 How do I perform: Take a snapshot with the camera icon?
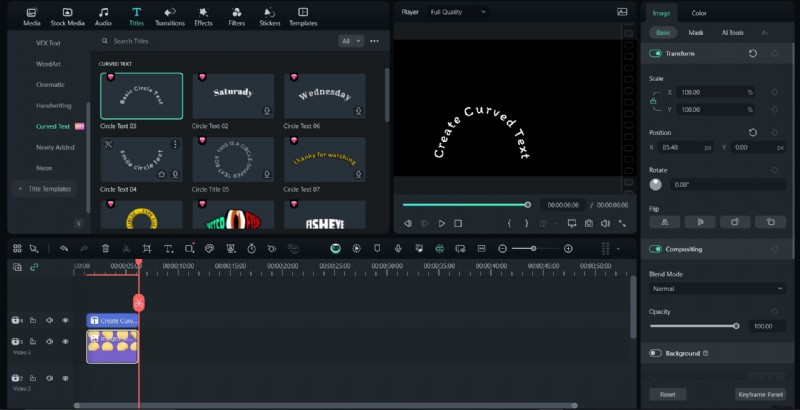tap(589, 223)
